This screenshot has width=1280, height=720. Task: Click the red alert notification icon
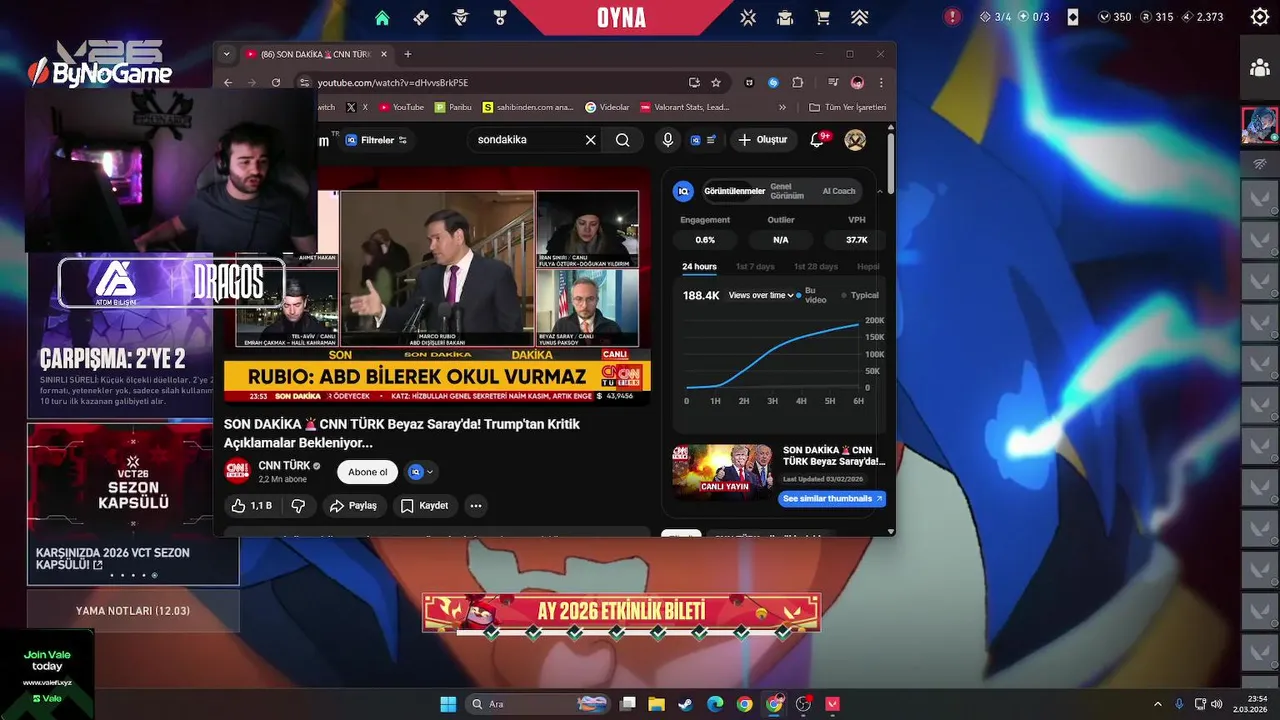(x=952, y=16)
